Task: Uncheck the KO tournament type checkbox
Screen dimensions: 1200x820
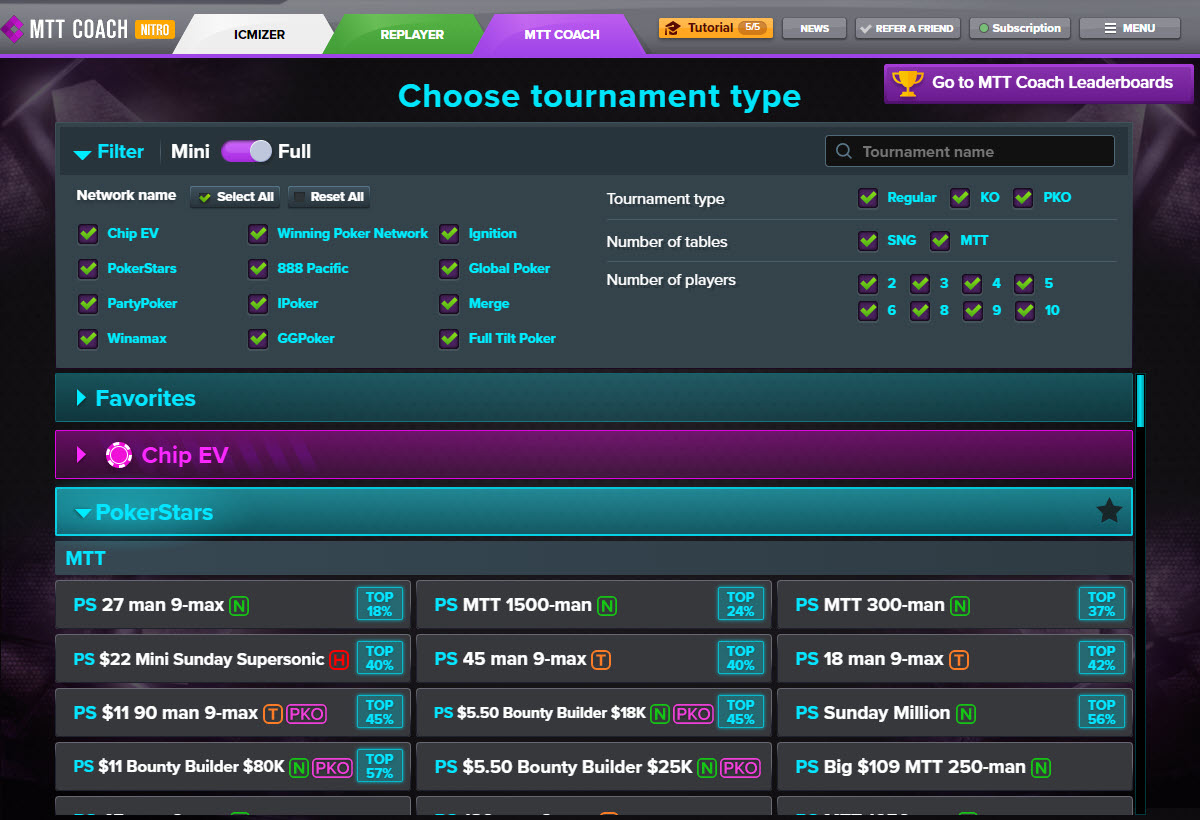Action: 960,198
